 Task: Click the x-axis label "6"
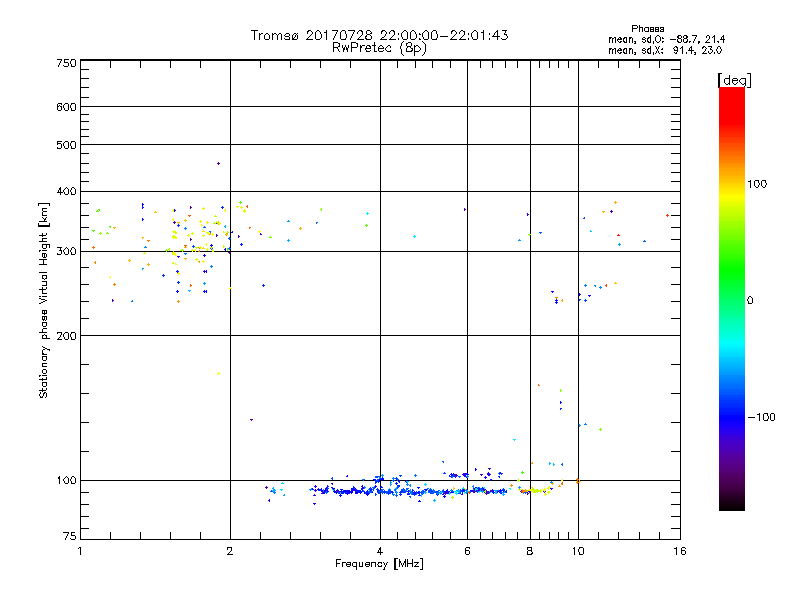click(467, 551)
